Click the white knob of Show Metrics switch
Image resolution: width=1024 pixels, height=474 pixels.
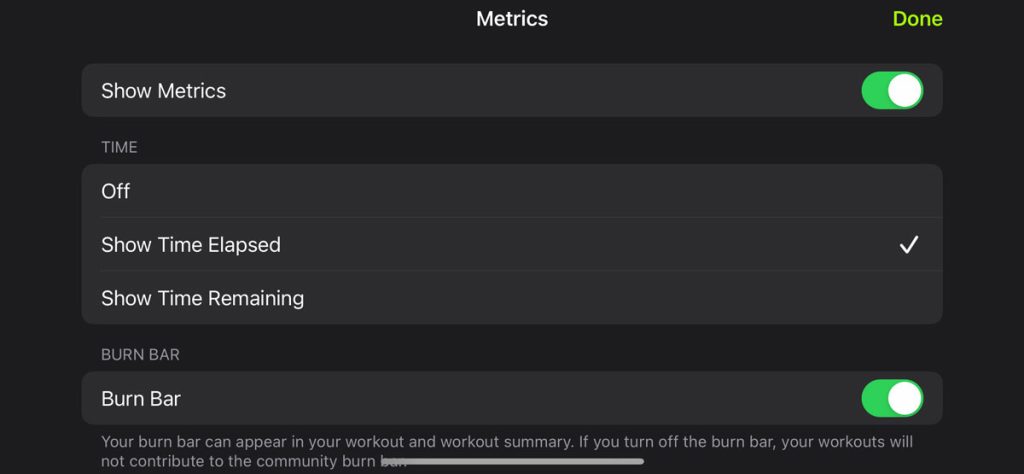[x=905, y=91]
